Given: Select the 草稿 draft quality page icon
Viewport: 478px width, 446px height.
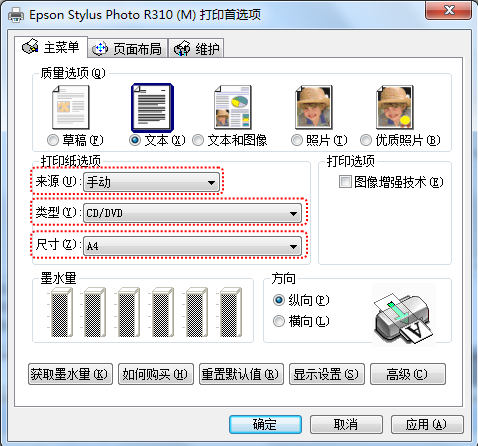Looking at the screenshot, I should pyautogui.click(x=71, y=107).
